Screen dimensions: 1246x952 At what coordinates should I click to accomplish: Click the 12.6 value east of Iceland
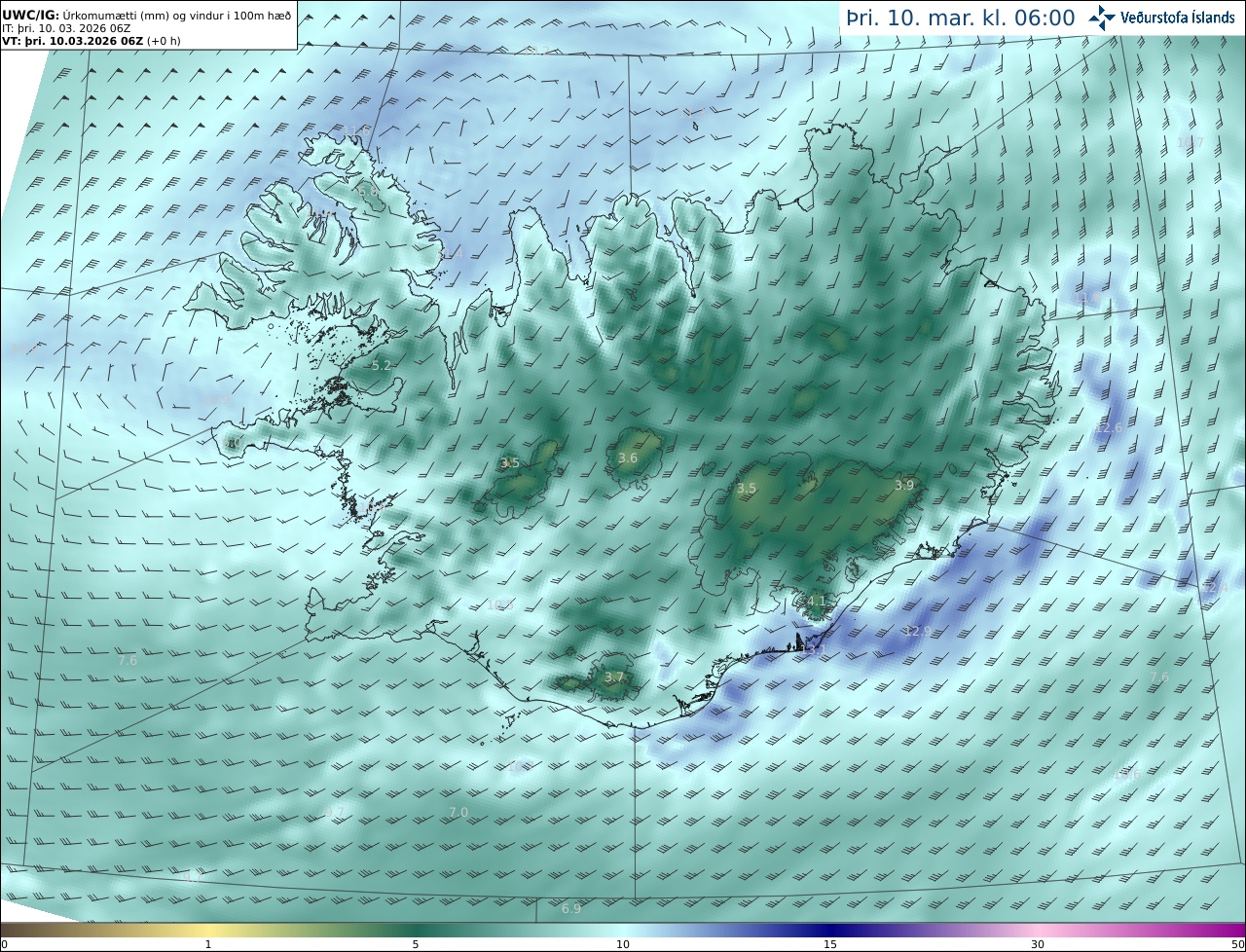point(1109,428)
